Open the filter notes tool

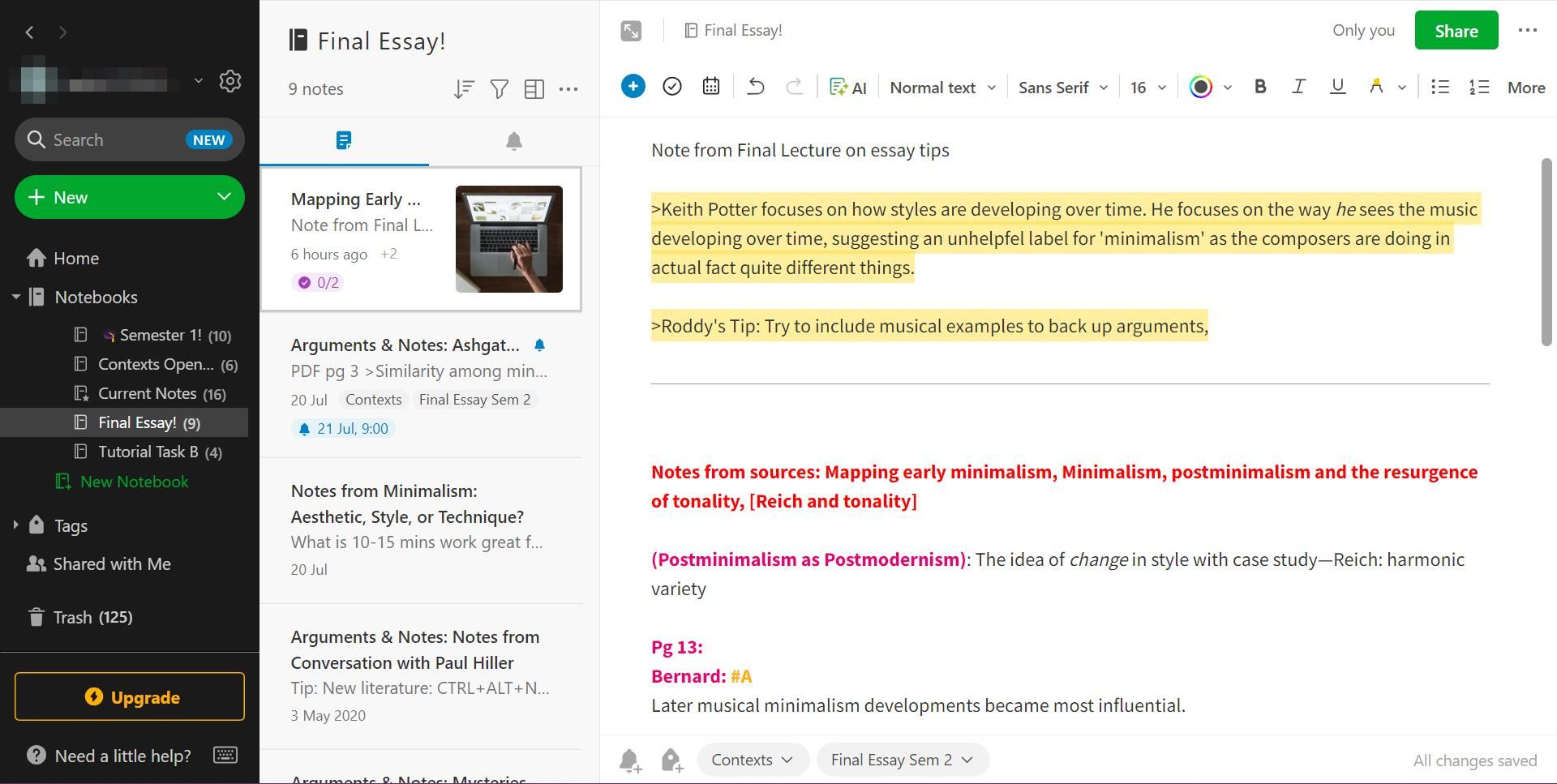[499, 88]
